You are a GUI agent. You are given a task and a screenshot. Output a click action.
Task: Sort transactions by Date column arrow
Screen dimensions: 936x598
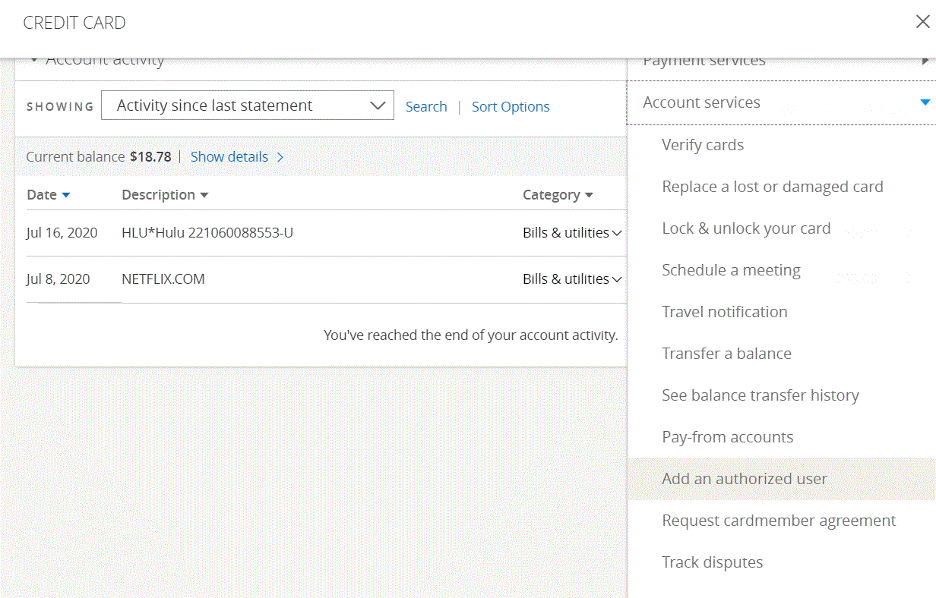(x=66, y=195)
